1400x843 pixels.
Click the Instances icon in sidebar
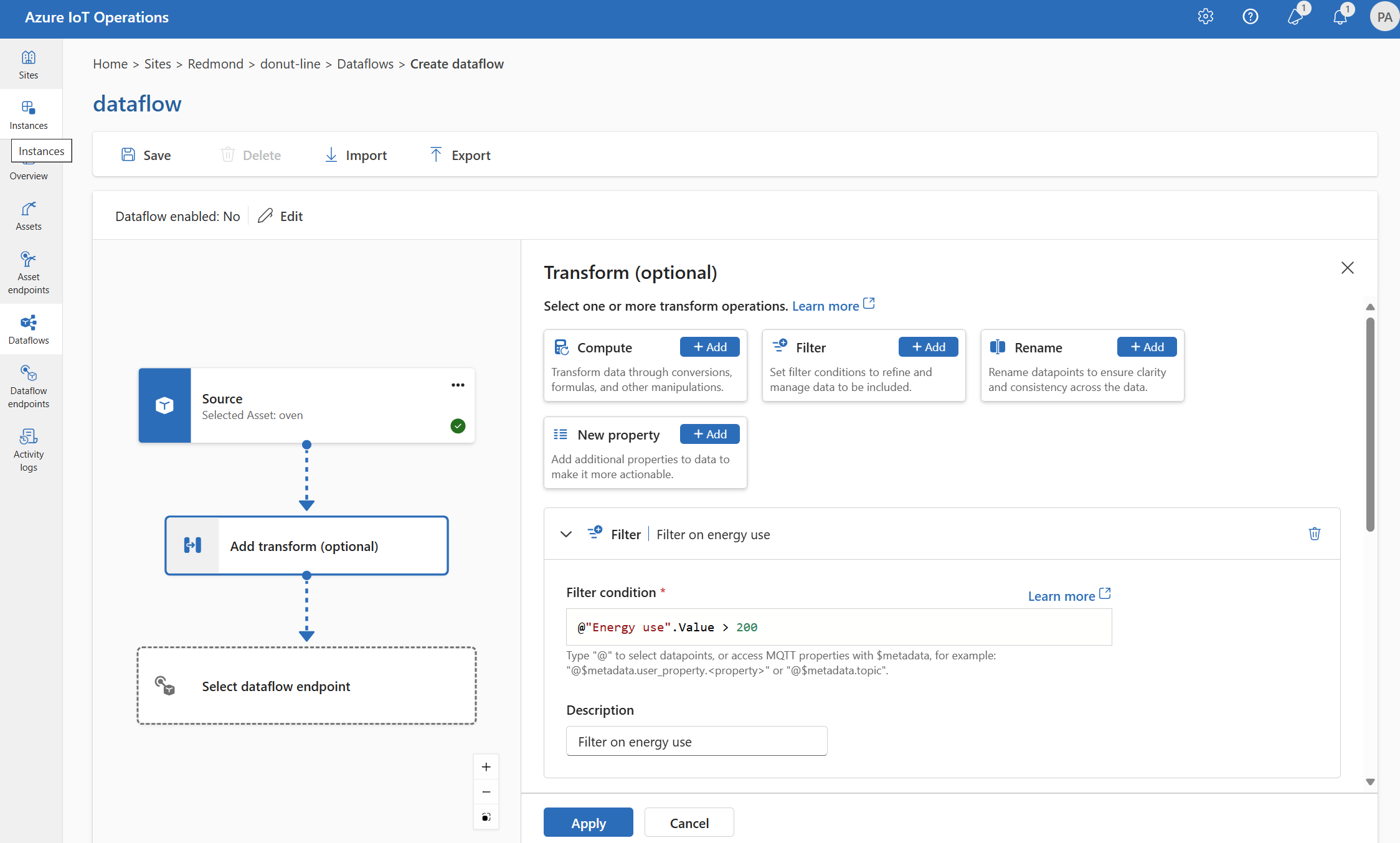coord(28,108)
